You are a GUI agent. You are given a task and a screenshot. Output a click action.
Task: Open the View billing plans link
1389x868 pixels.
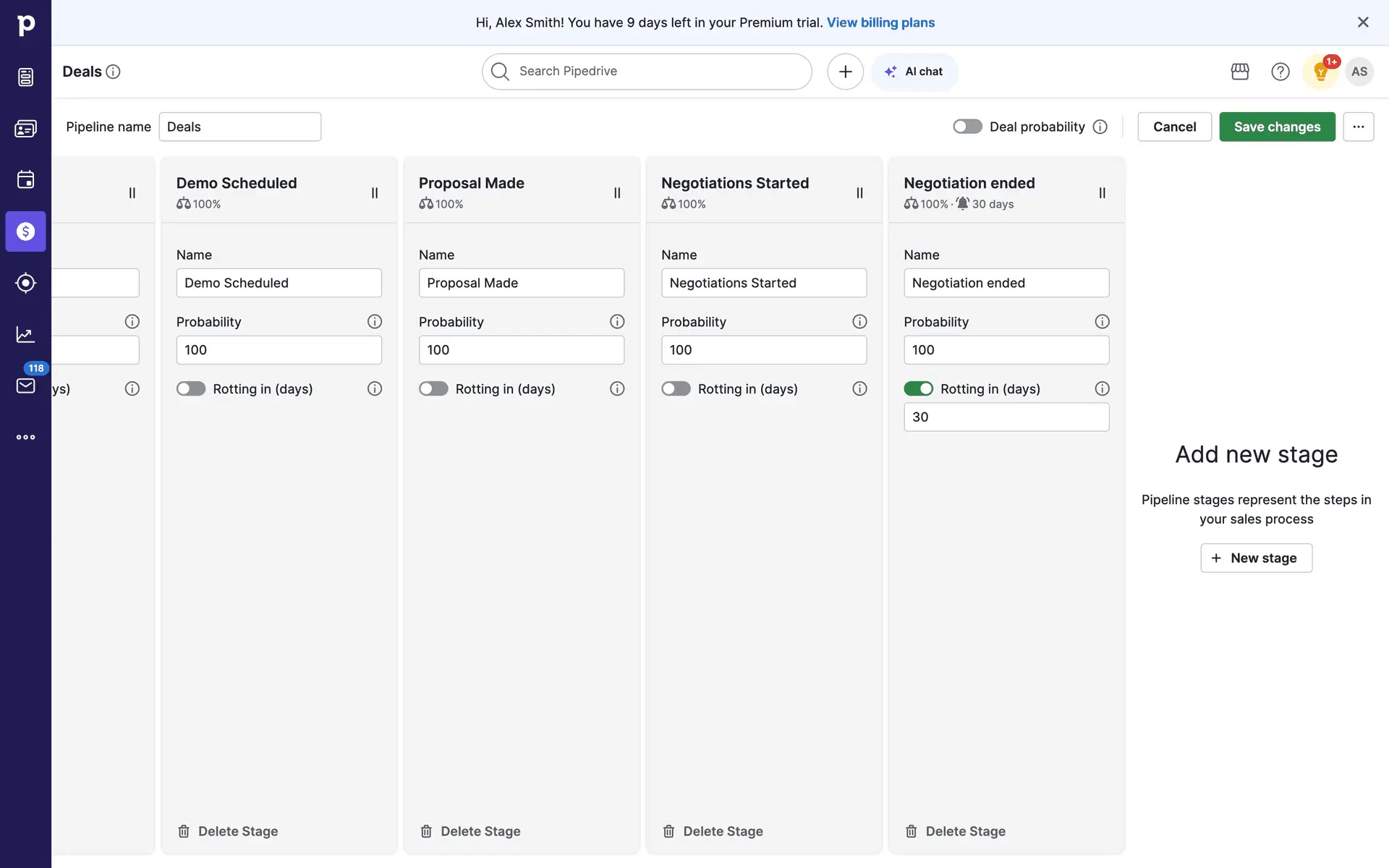tap(880, 22)
